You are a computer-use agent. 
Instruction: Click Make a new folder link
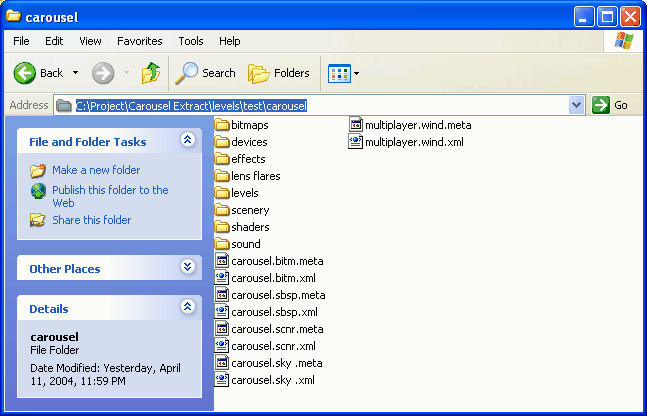[95, 170]
